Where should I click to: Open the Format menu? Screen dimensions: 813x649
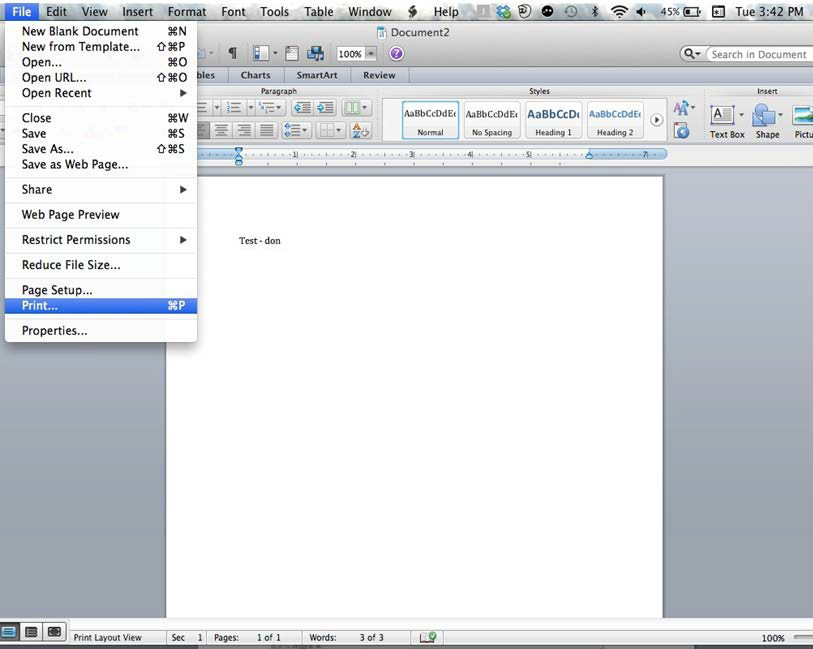point(187,11)
